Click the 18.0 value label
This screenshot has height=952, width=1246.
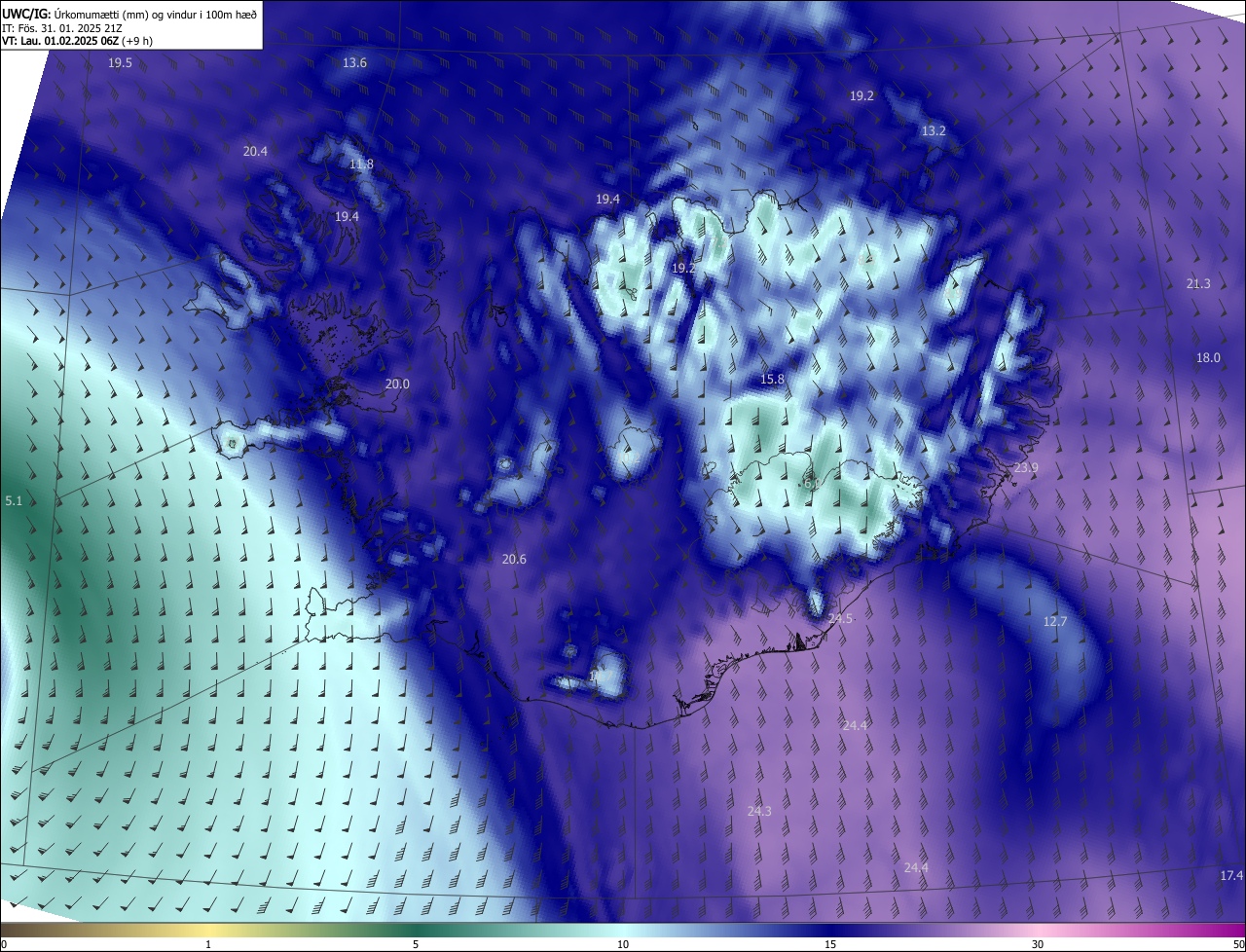click(x=1208, y=358)
